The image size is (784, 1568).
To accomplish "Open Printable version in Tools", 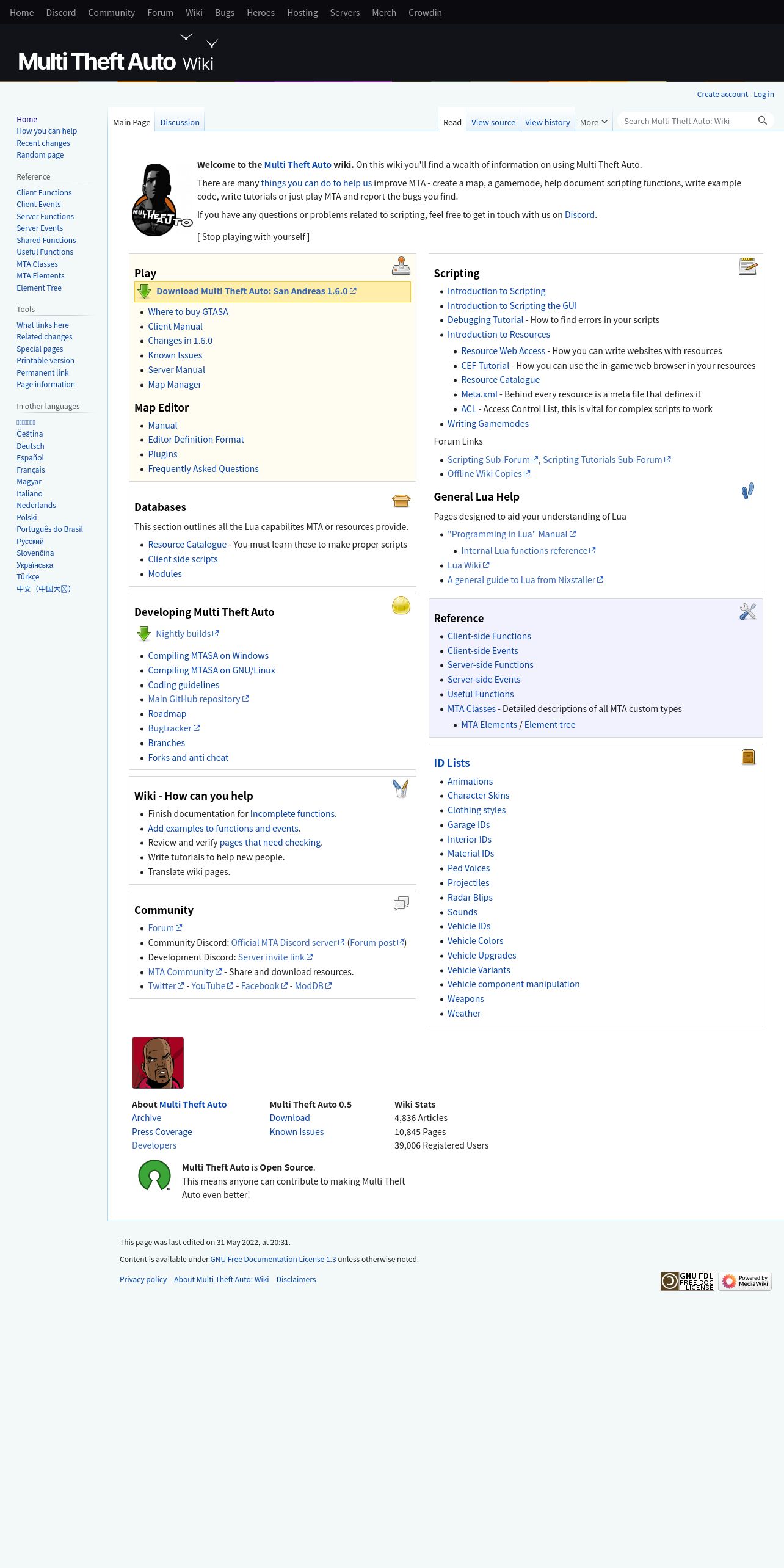I will (x=45, y=360).
